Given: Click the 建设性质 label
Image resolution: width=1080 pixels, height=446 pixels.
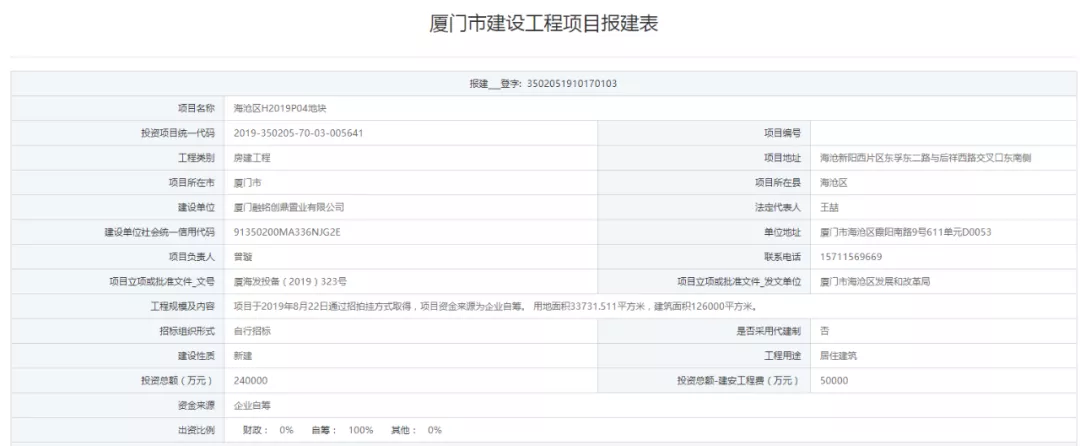Looking at the screenshot, I should [x=196, y=356].
